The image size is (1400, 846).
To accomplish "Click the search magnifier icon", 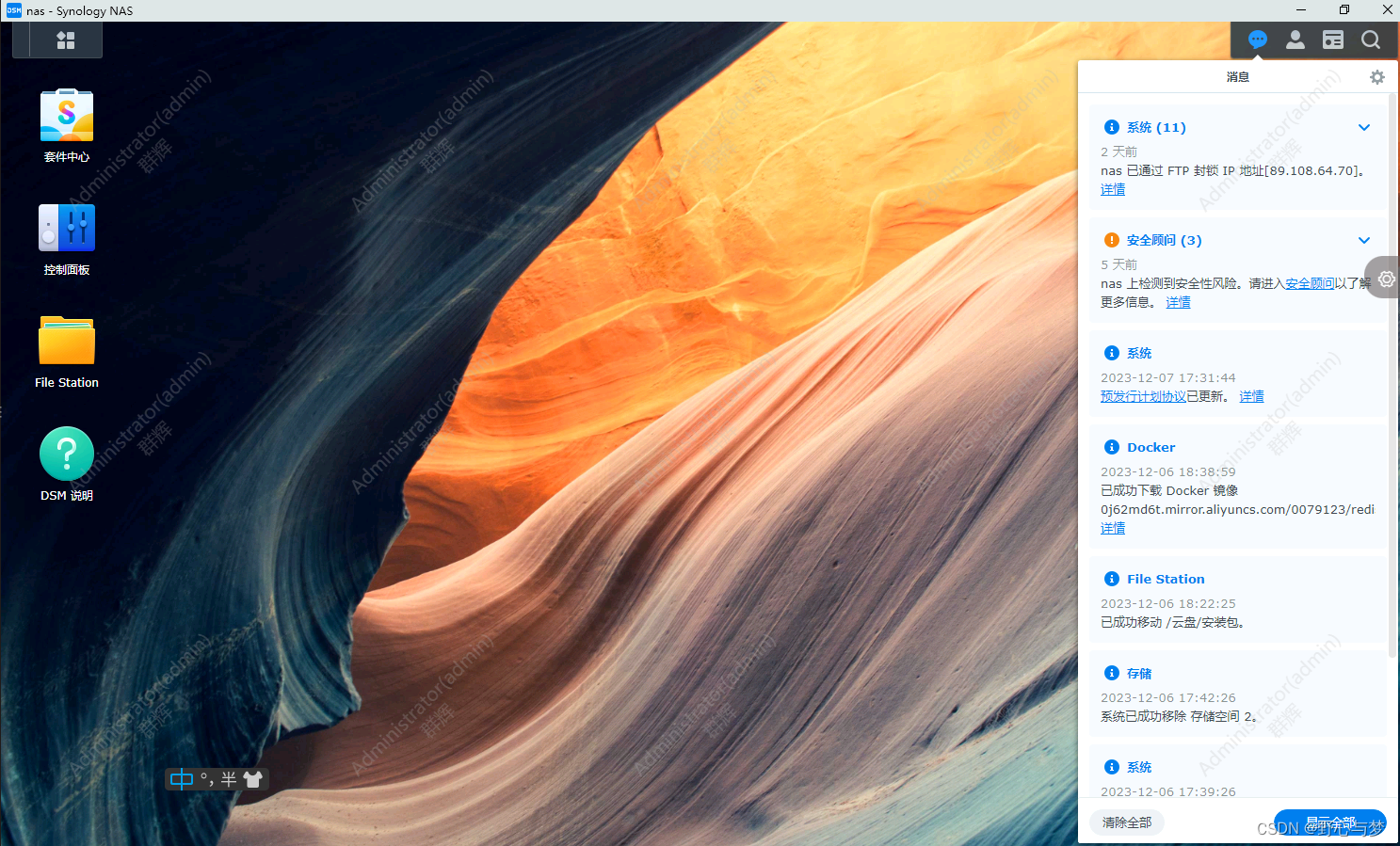I will coord(1371,40).
